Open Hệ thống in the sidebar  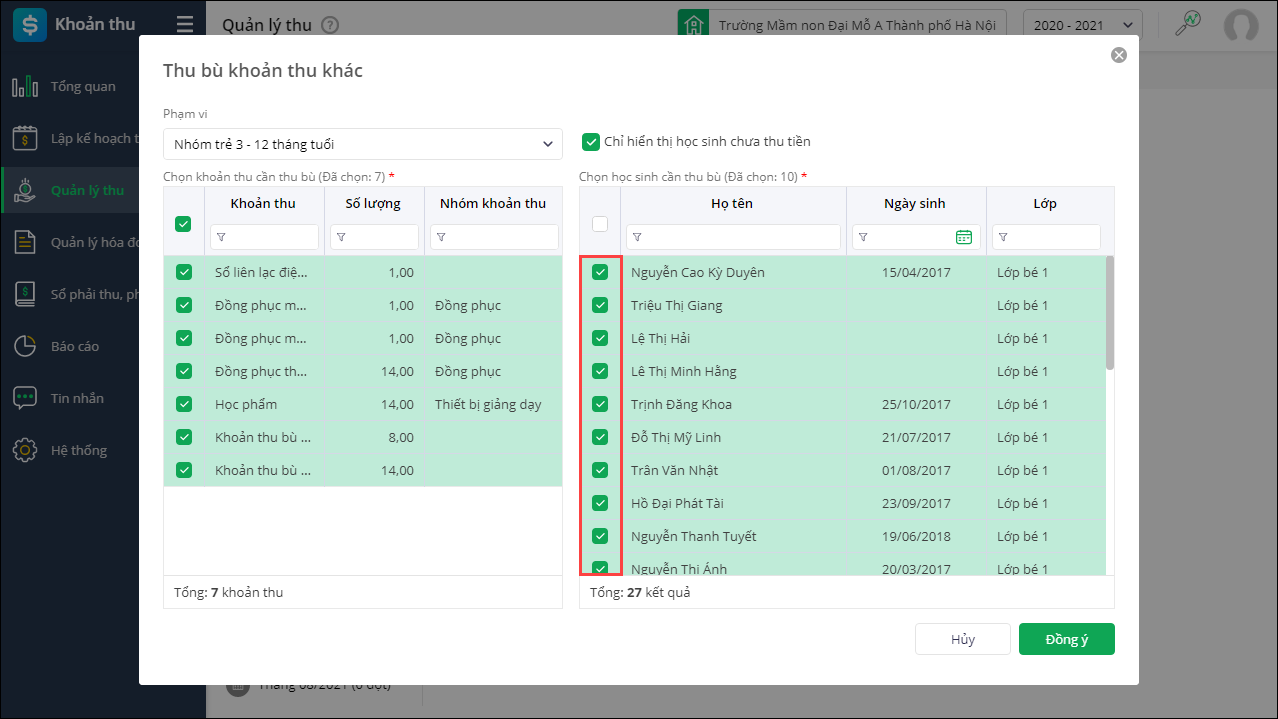[78, 450]
